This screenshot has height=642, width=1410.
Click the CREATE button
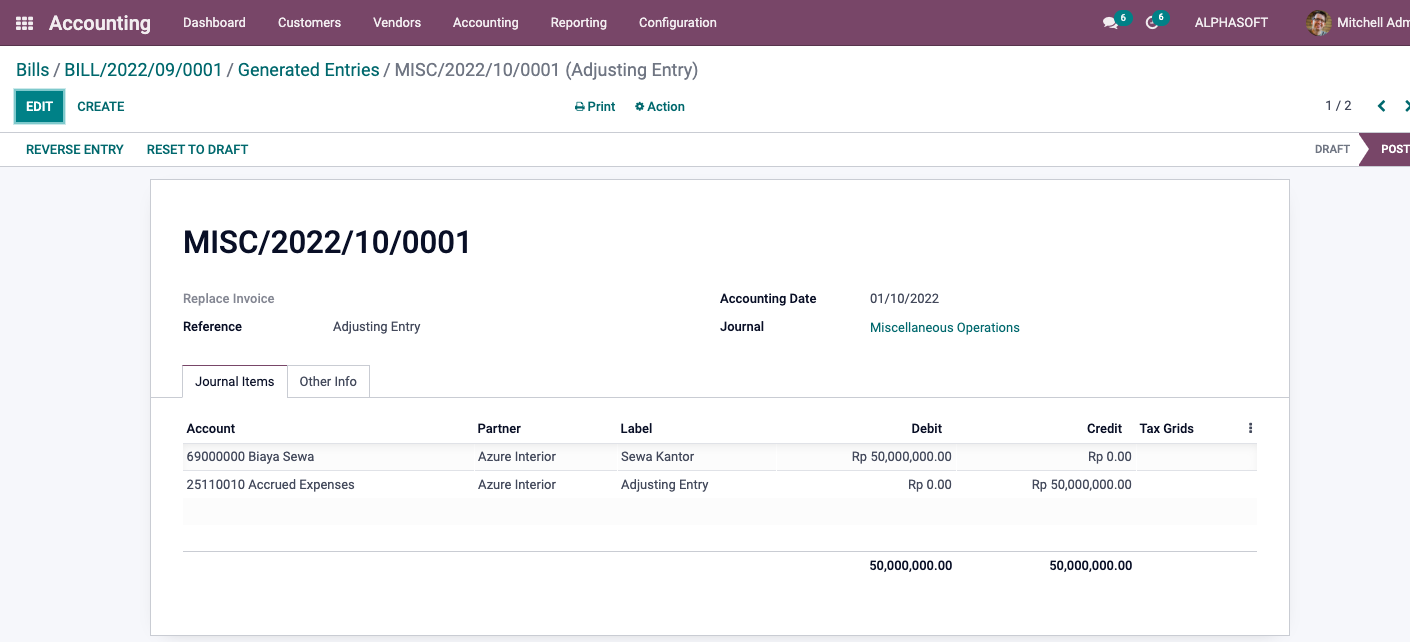click(x=101, y=107)
